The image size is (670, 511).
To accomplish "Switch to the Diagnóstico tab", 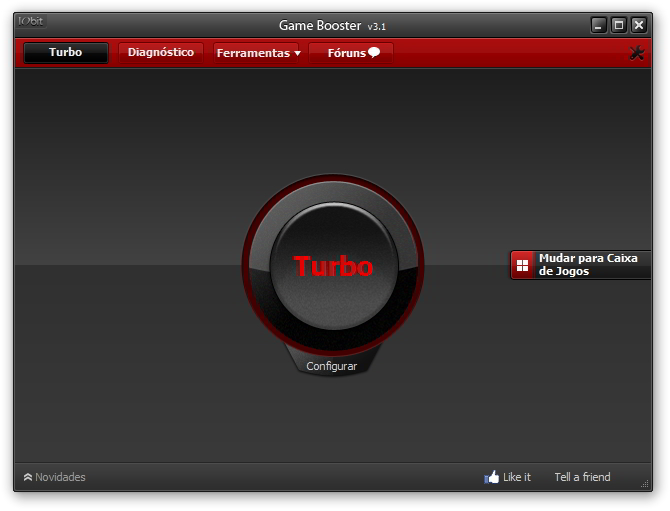I will (x=161, y=53).
